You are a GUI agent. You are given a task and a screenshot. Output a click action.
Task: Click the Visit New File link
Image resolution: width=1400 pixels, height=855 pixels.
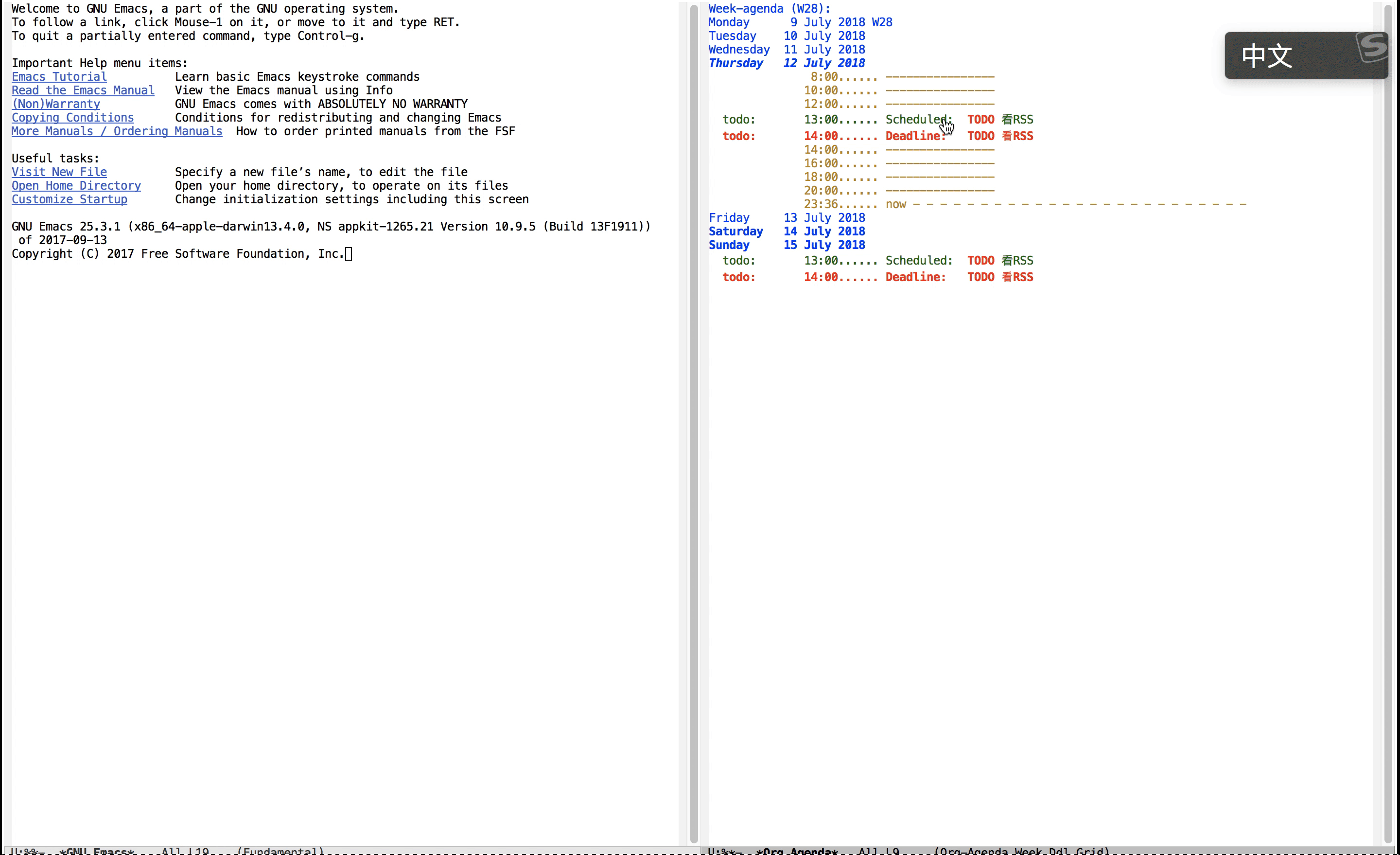(59, 172)
